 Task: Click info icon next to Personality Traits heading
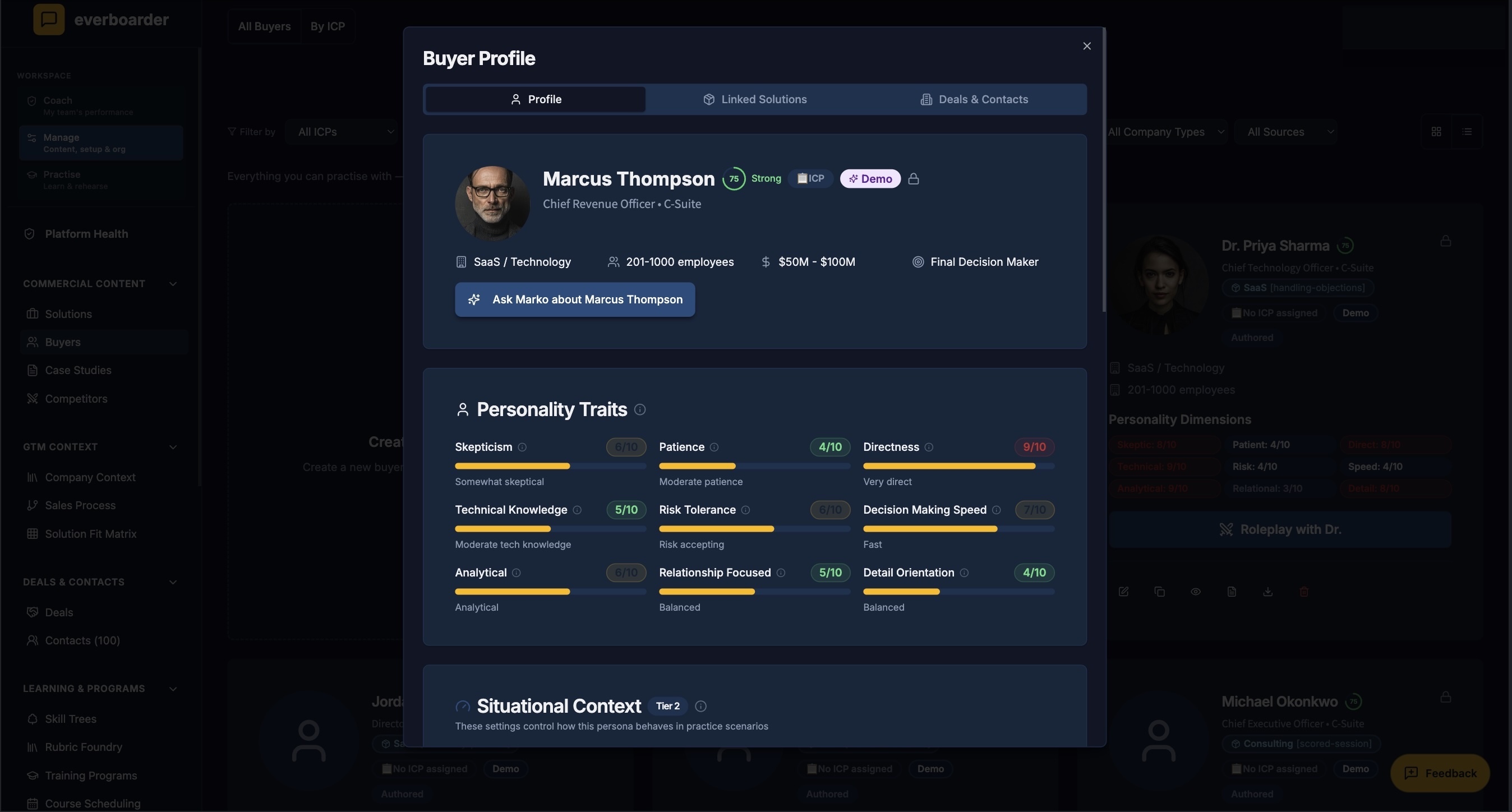pyautogui.click(x=640, y=409)
